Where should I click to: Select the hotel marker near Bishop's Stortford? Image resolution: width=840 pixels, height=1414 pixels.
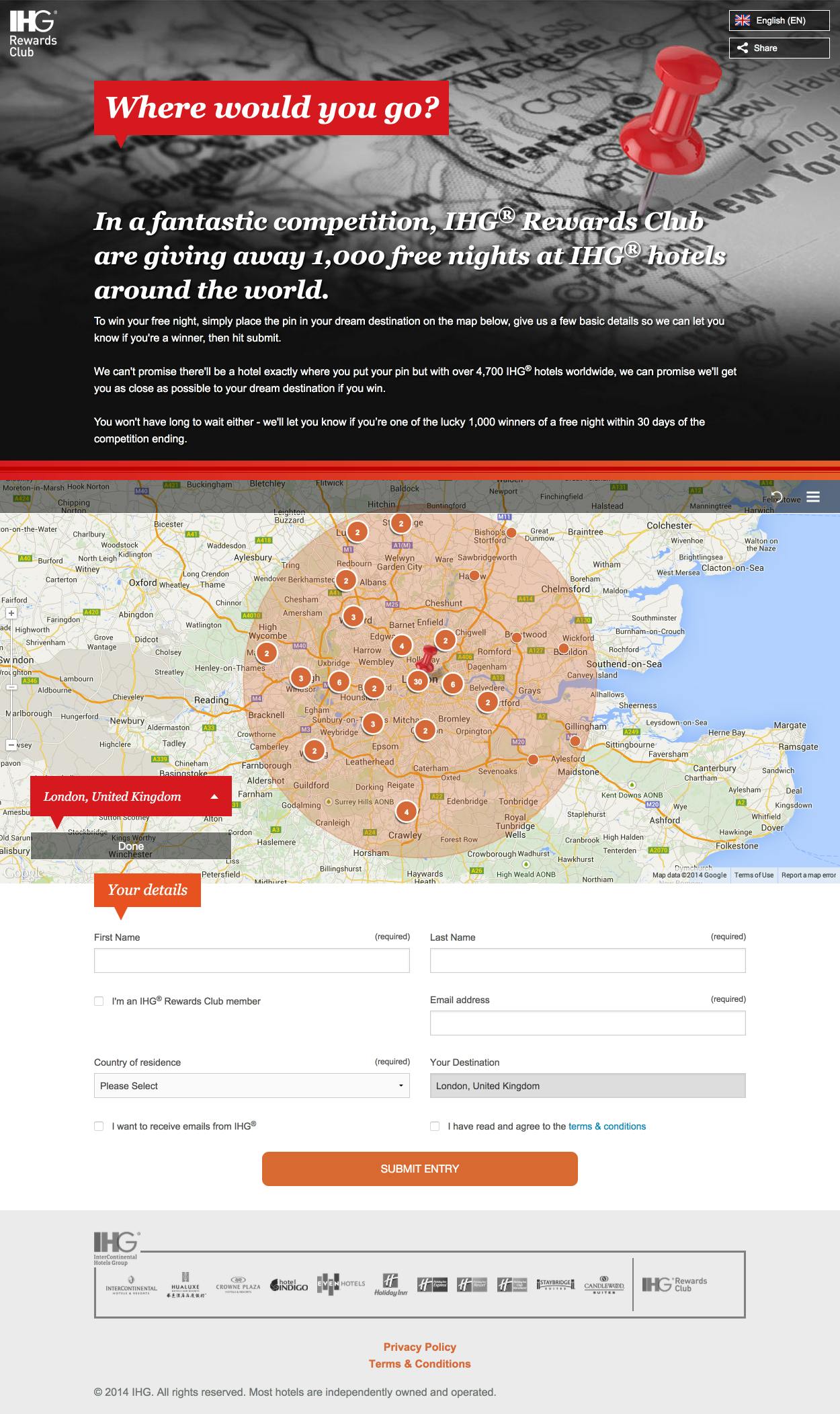[x=511, y=533]
